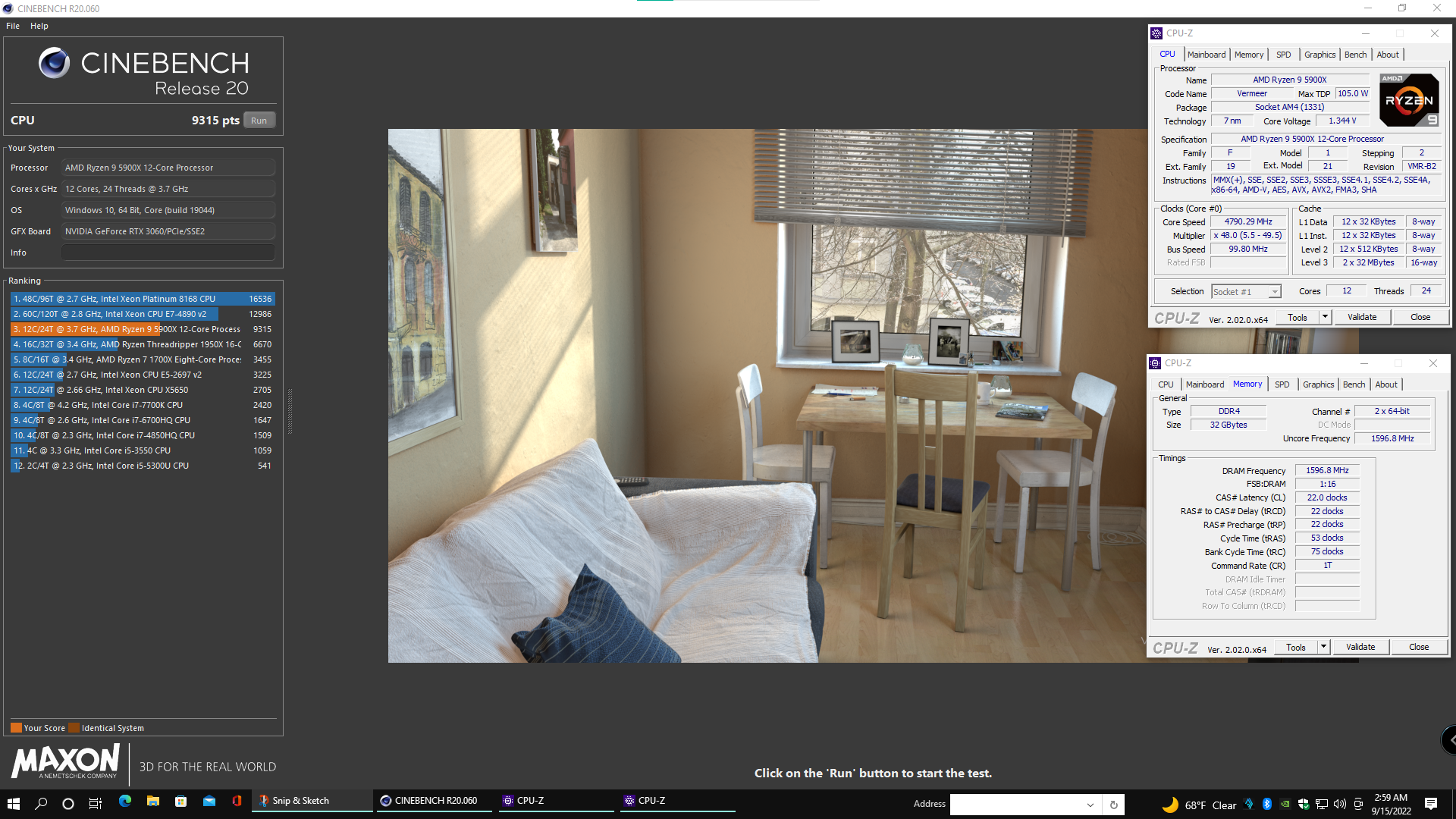Viewport: 1456px width, 819px height.
Task: Click Validate in upper CPU-Z window
Action: (1362, 317)
